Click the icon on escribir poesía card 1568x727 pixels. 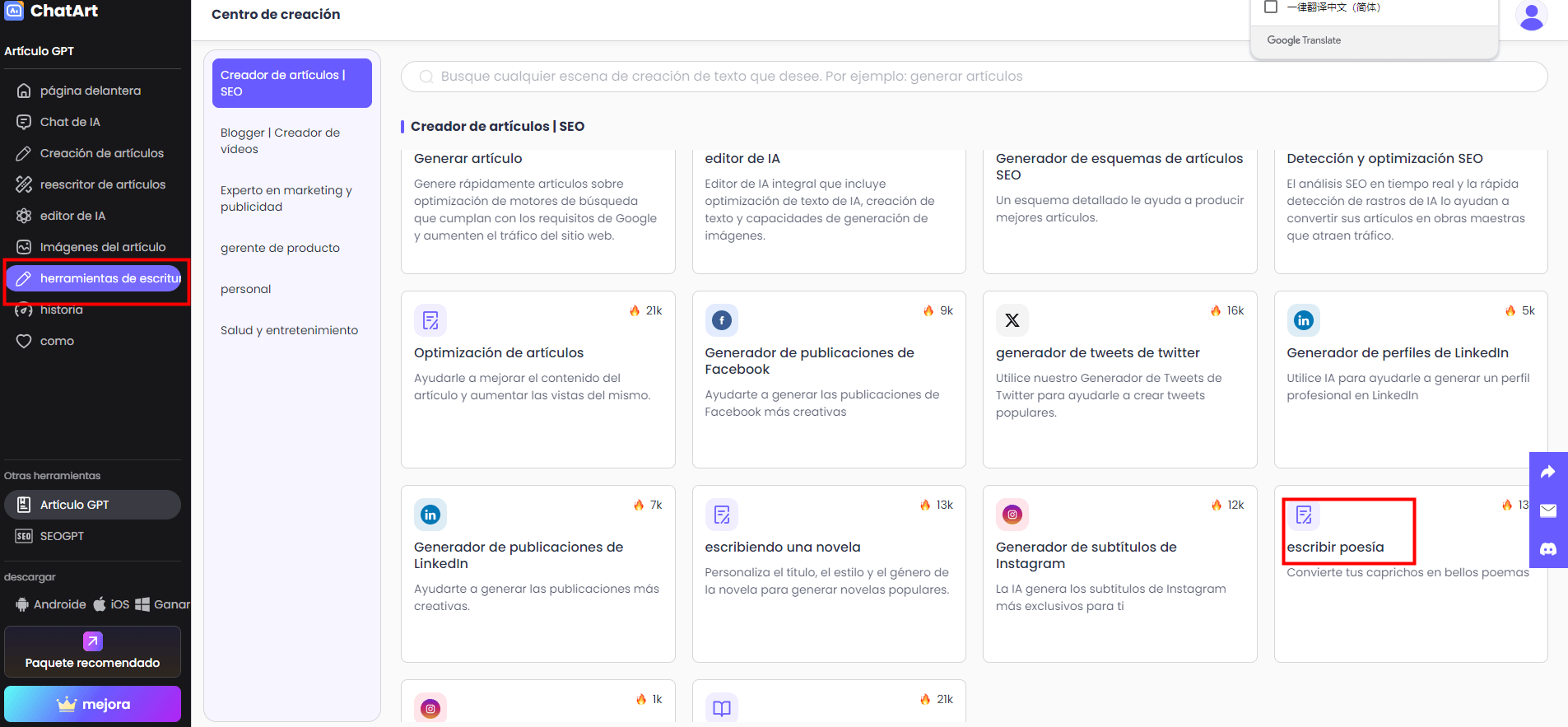coord(1304,515)
